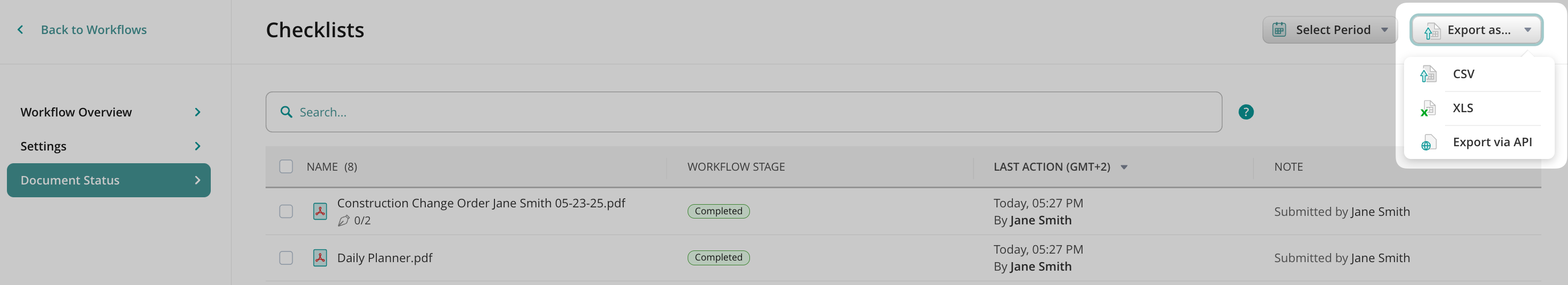The image size is (1568, 285).
Task: Select Export via API menu option
Action: [1491, 142]
